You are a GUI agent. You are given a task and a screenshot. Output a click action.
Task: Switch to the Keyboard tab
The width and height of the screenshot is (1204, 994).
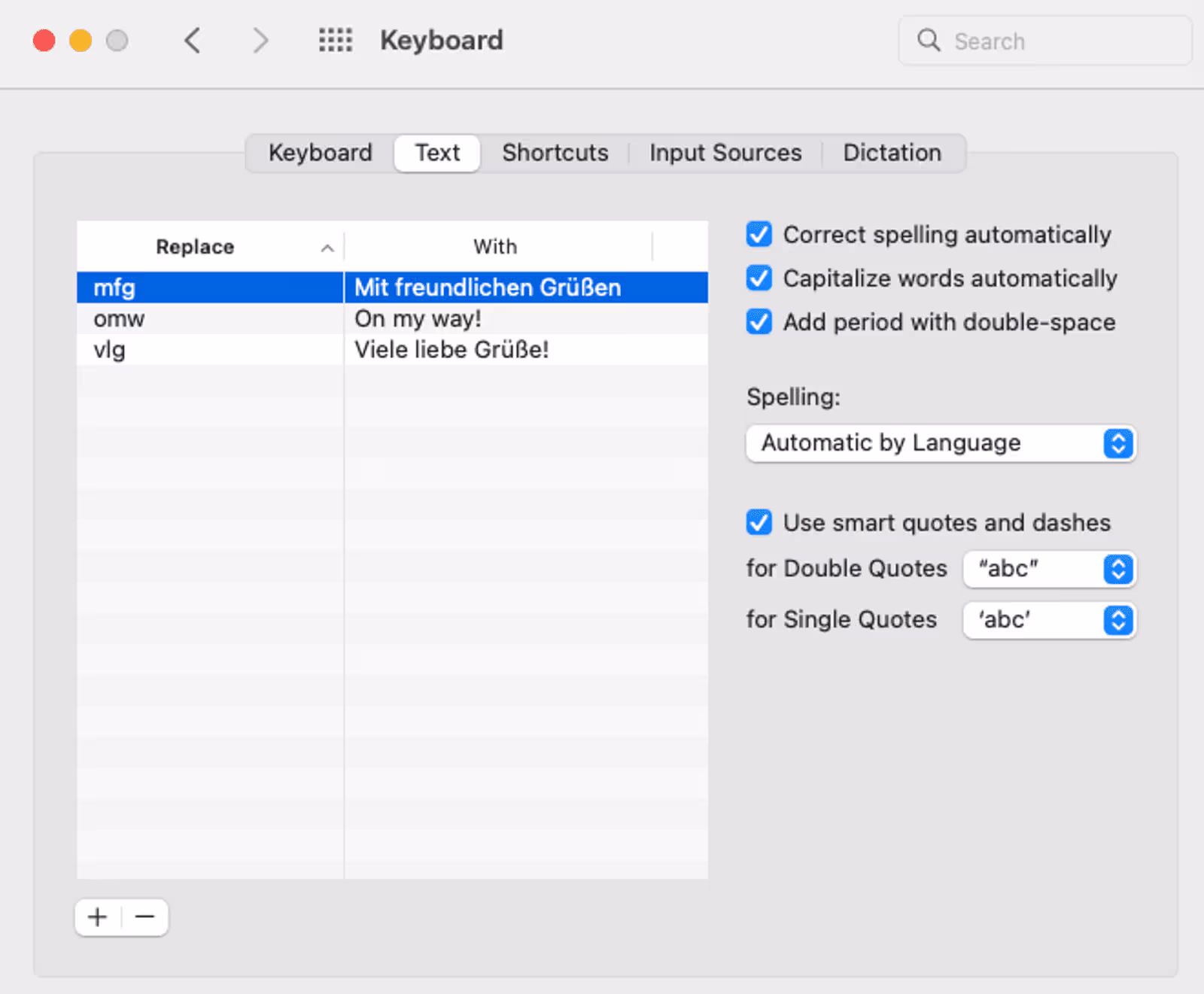point(321,153)
